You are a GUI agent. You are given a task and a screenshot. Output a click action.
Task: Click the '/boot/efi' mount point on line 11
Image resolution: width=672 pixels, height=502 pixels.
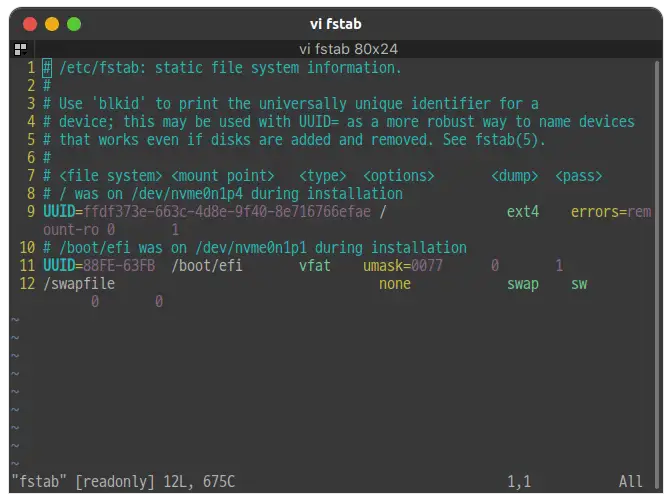click(x=207, y=266)
